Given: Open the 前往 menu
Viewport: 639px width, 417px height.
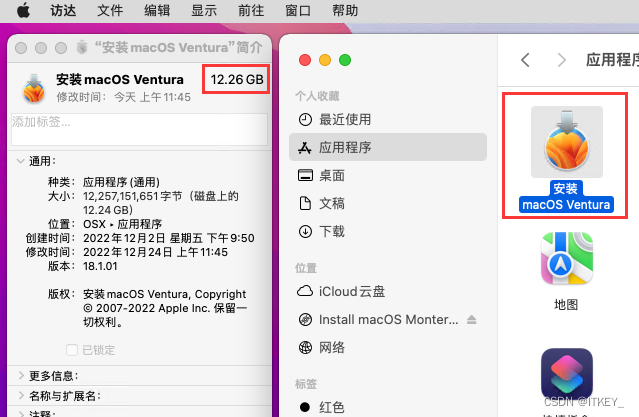Looking at the screenshot, I should pos(251,10).
